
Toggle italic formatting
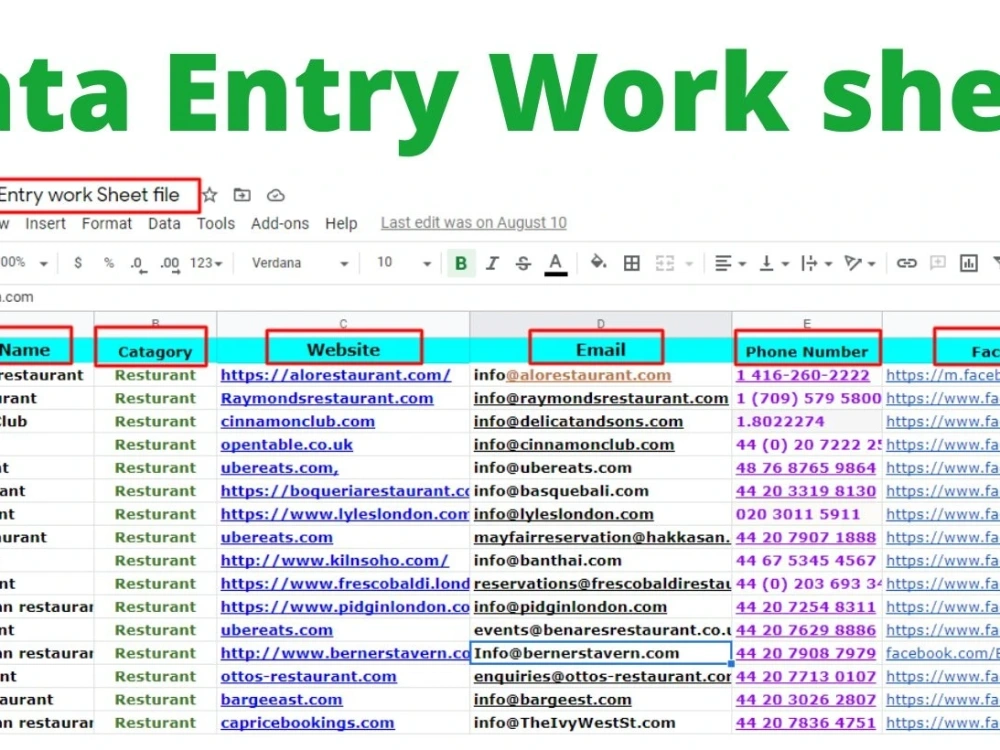click(491, 262)
